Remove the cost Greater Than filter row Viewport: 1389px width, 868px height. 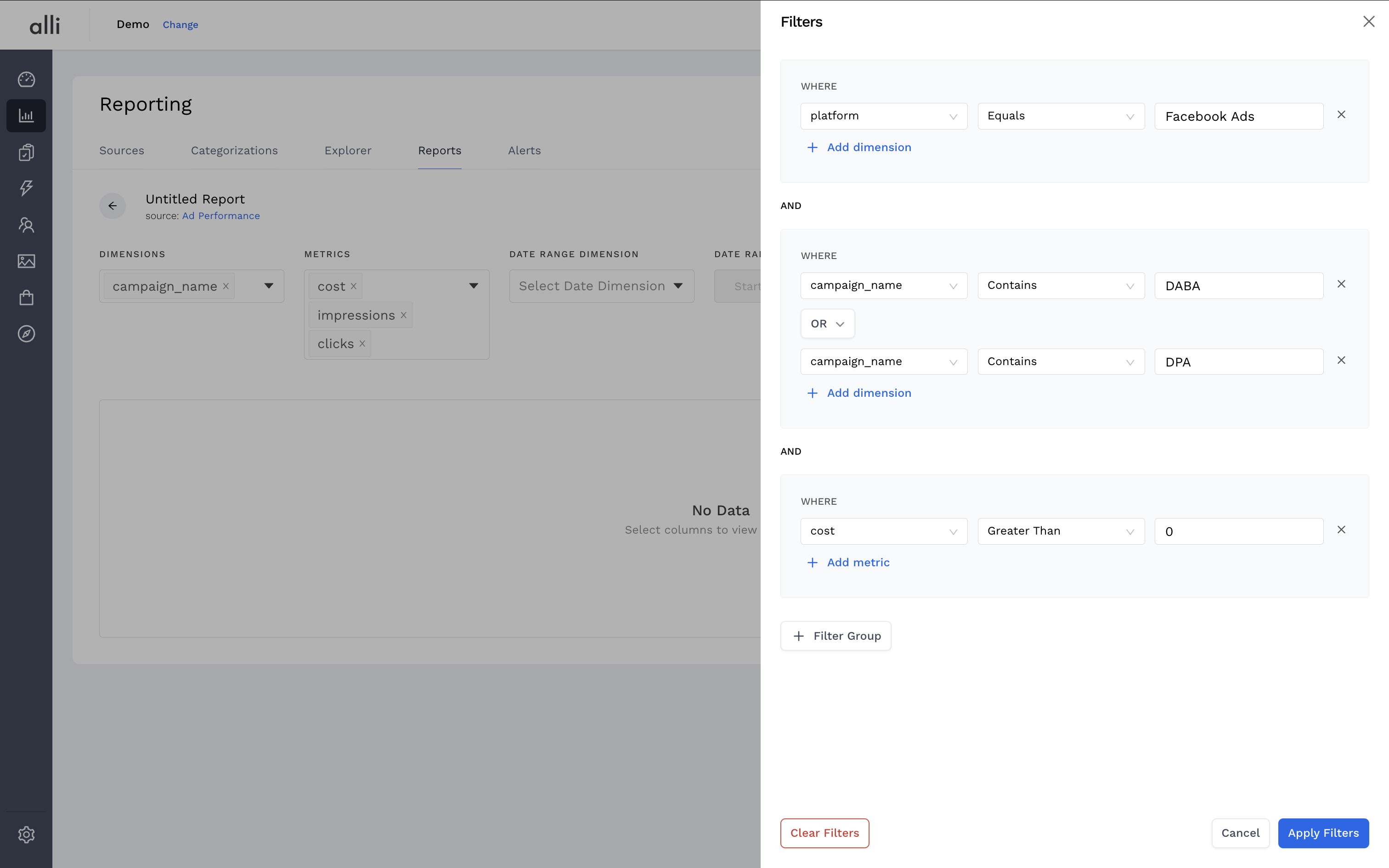point(1341,530)
